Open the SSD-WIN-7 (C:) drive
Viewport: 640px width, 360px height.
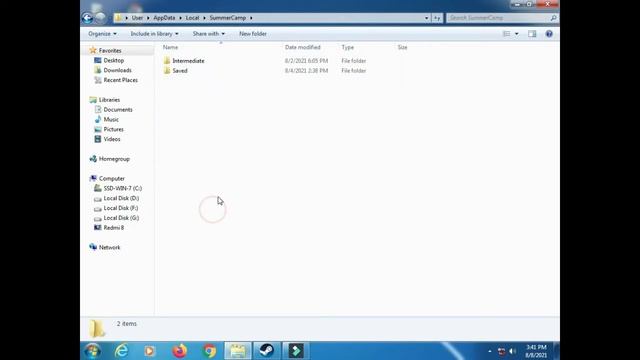(123, 188)
